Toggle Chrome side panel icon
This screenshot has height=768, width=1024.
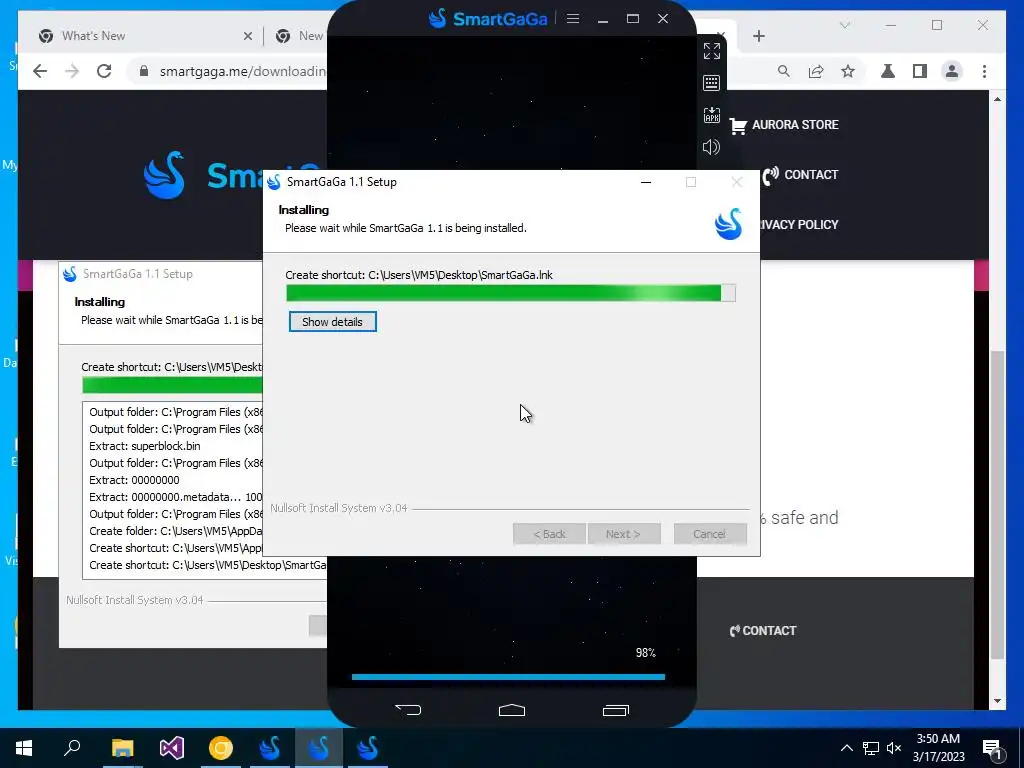(920, 71)
